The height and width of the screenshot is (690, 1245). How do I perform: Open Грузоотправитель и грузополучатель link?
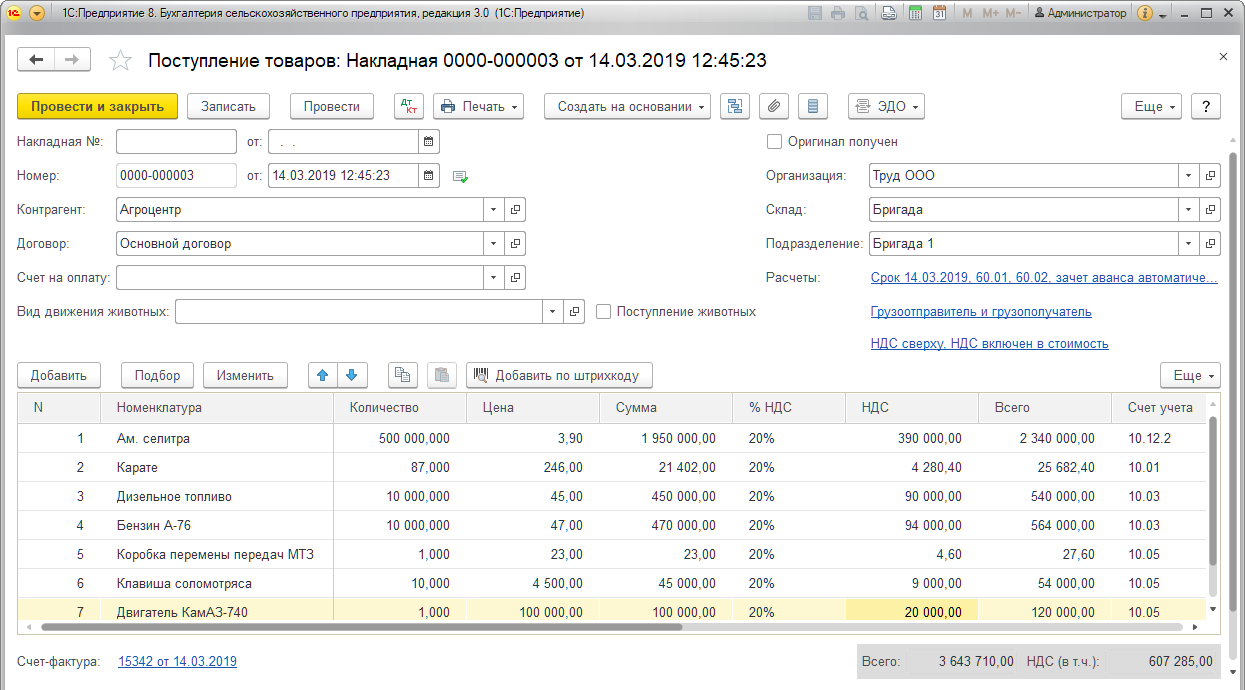982,312
